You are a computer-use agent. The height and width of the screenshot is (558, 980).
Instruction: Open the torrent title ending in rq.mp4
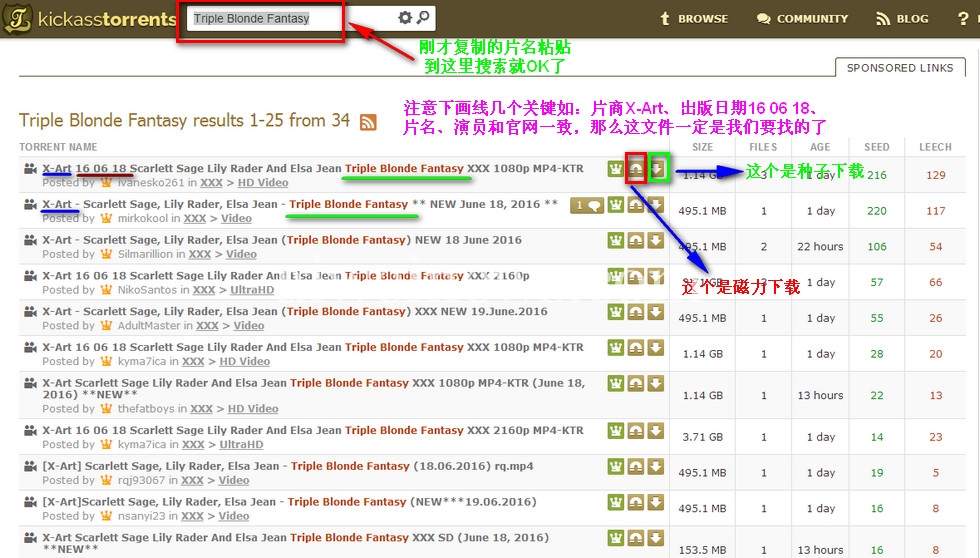coord(288,466)
